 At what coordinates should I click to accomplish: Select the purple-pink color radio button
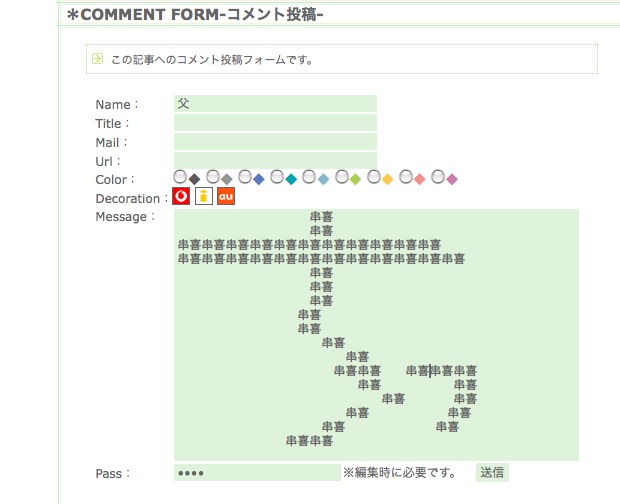click(437, 178)
